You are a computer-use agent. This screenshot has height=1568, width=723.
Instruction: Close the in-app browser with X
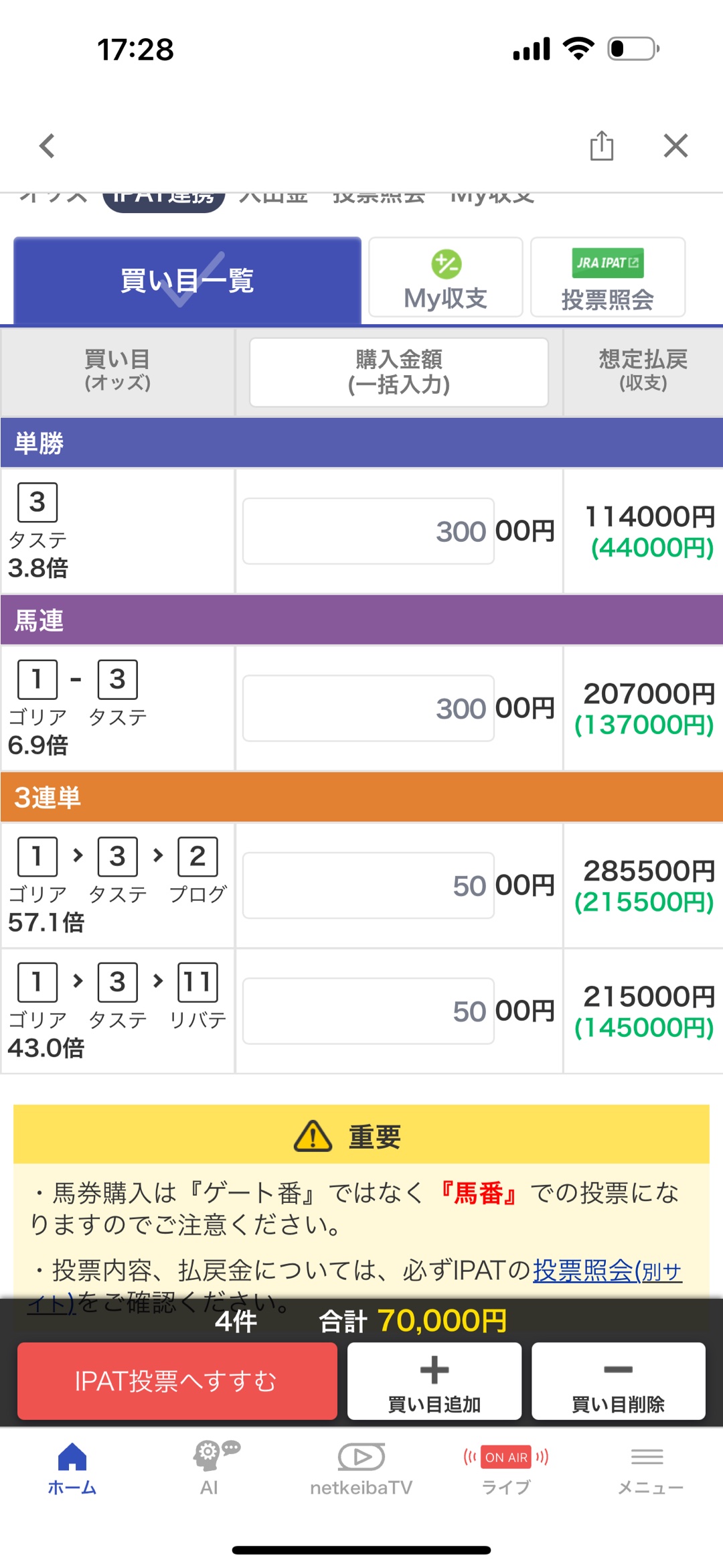[675, 145]
